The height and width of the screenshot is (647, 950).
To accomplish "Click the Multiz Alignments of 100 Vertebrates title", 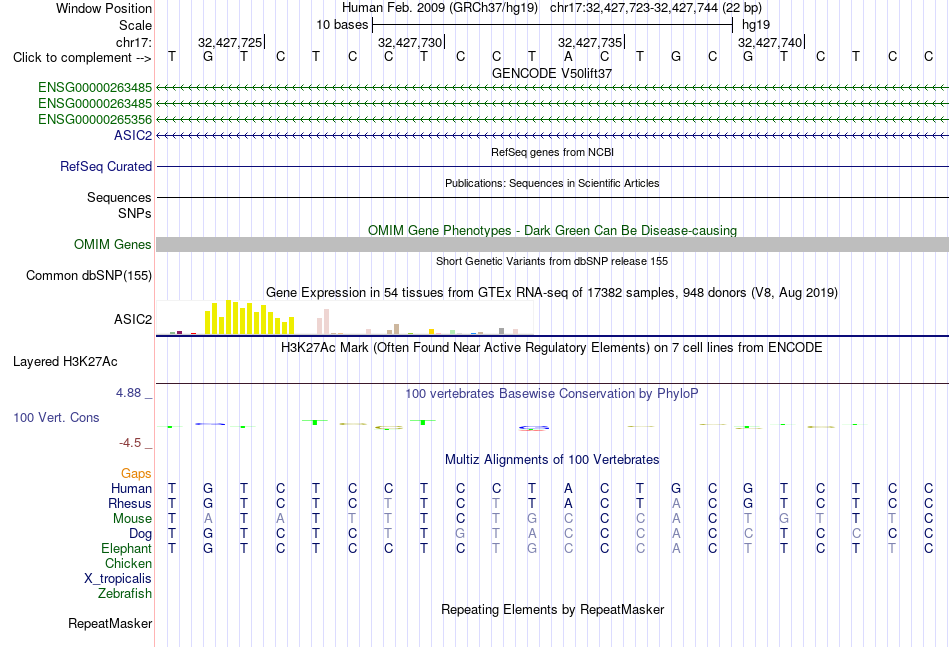I will pos(552,459).
